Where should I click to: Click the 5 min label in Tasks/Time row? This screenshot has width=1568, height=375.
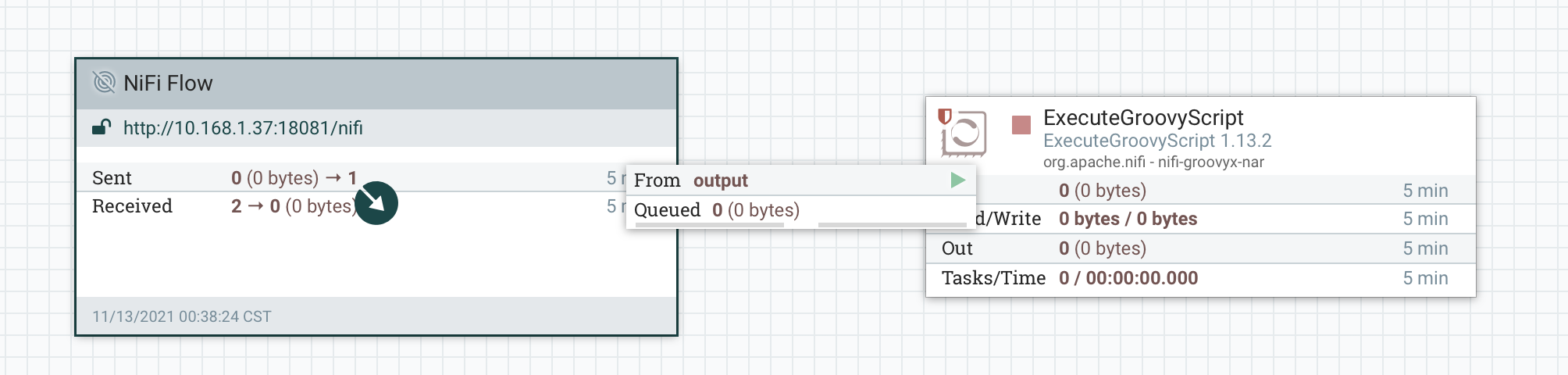pos(1425,278)
